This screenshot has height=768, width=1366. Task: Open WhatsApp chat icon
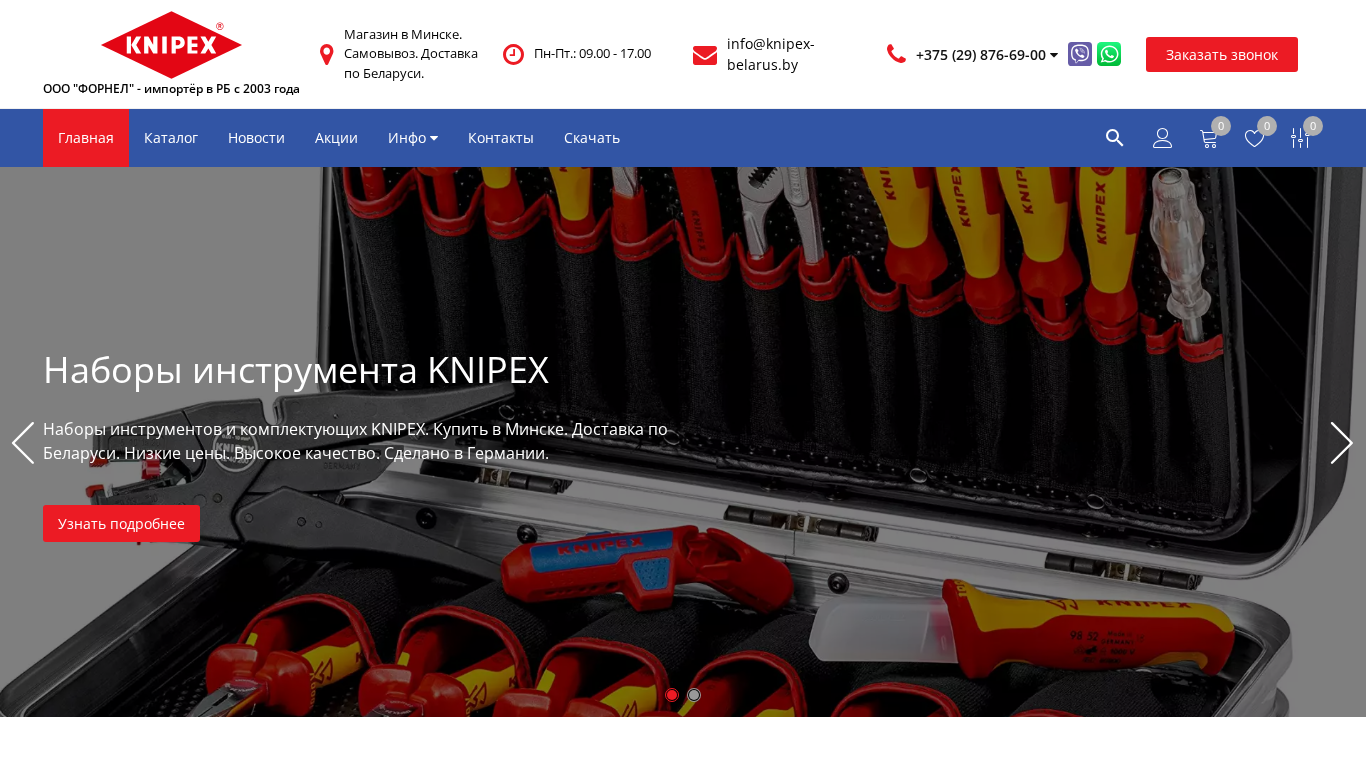[1109, 54]
